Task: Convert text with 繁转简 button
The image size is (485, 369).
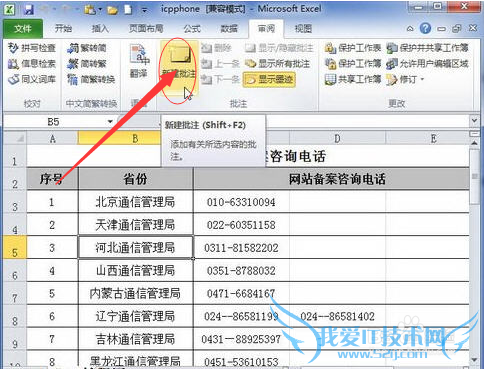Action: pos(87,48)
